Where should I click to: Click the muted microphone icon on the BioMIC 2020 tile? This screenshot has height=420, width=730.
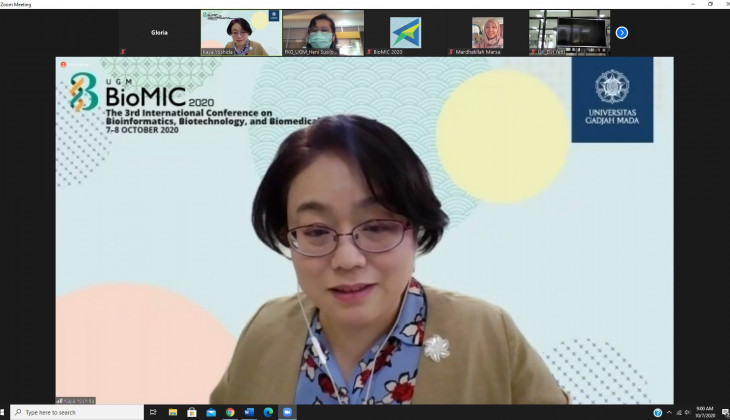click(369, 52)
